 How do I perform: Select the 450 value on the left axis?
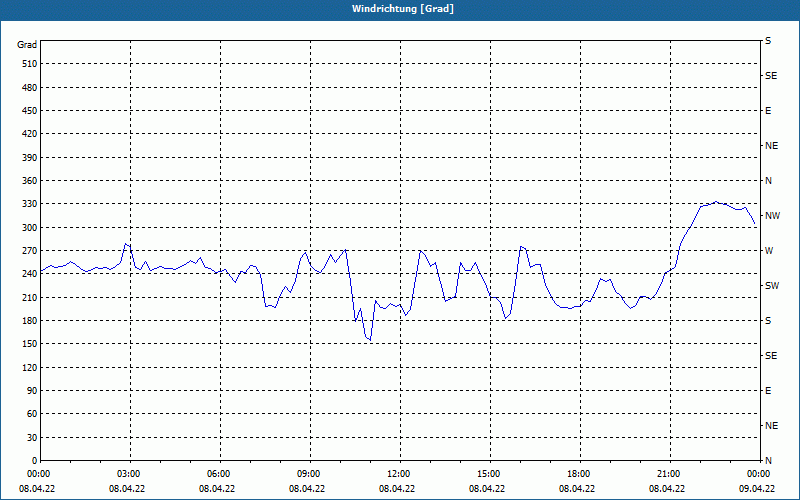[30, 111]
